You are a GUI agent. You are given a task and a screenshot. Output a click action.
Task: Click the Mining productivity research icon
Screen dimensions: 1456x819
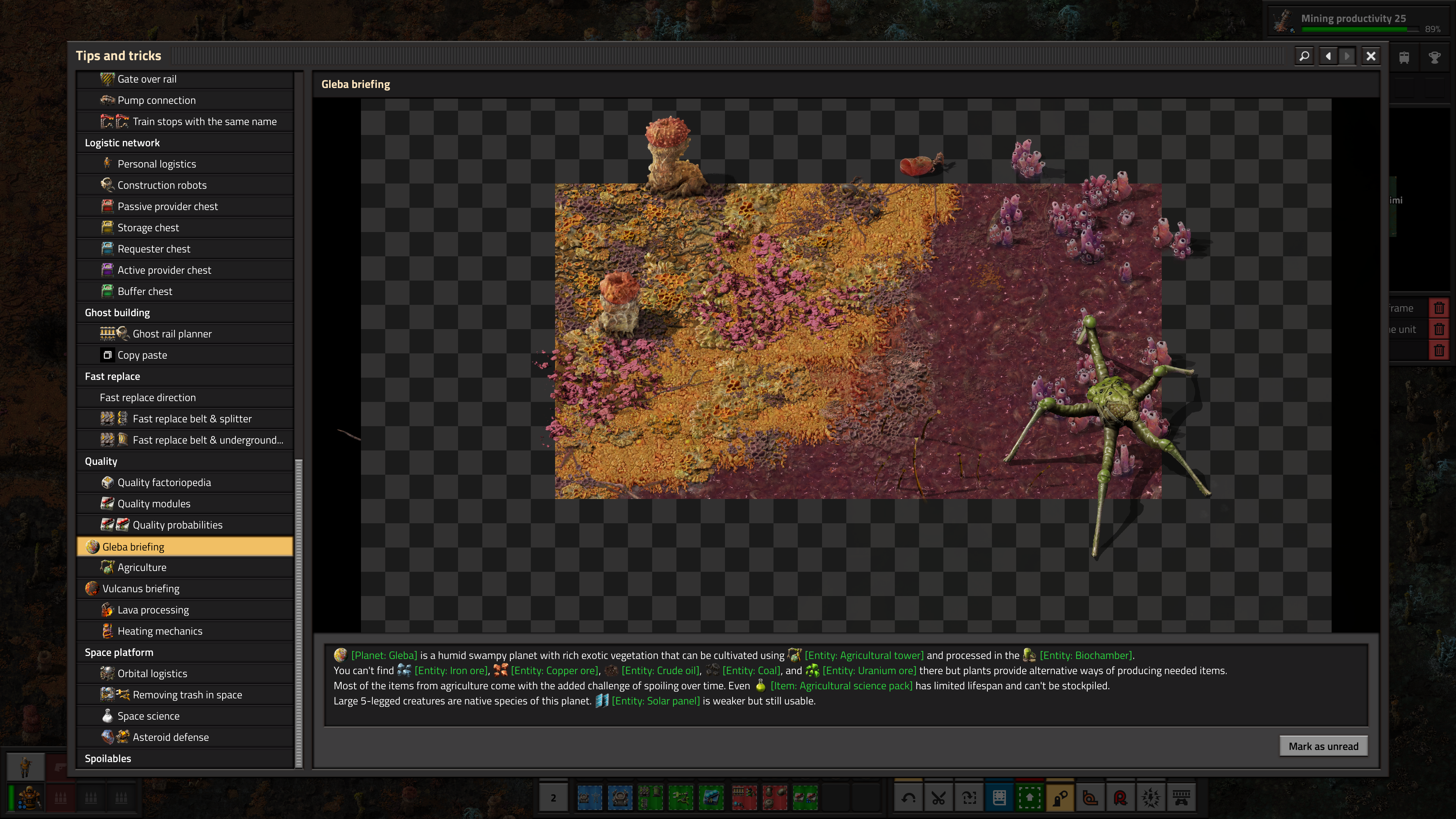point(1283,22)
